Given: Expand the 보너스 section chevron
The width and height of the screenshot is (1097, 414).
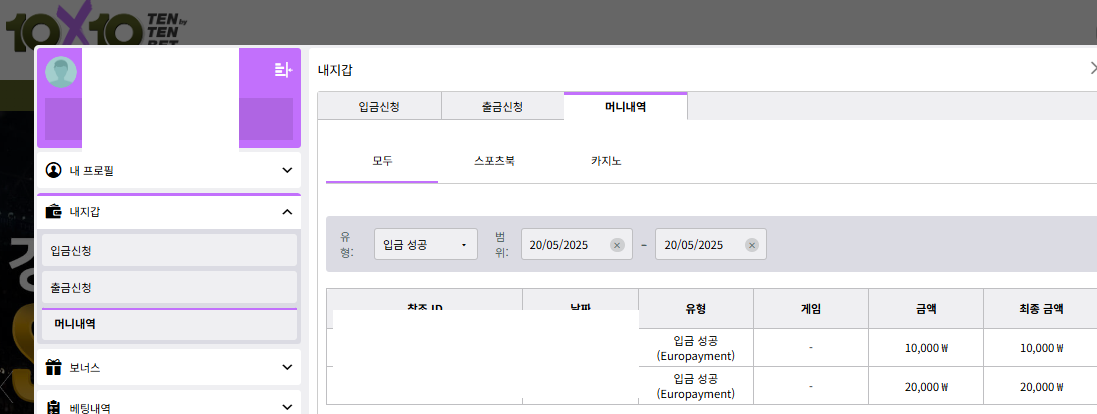Looking at the screenshot, I should point(287,368).
